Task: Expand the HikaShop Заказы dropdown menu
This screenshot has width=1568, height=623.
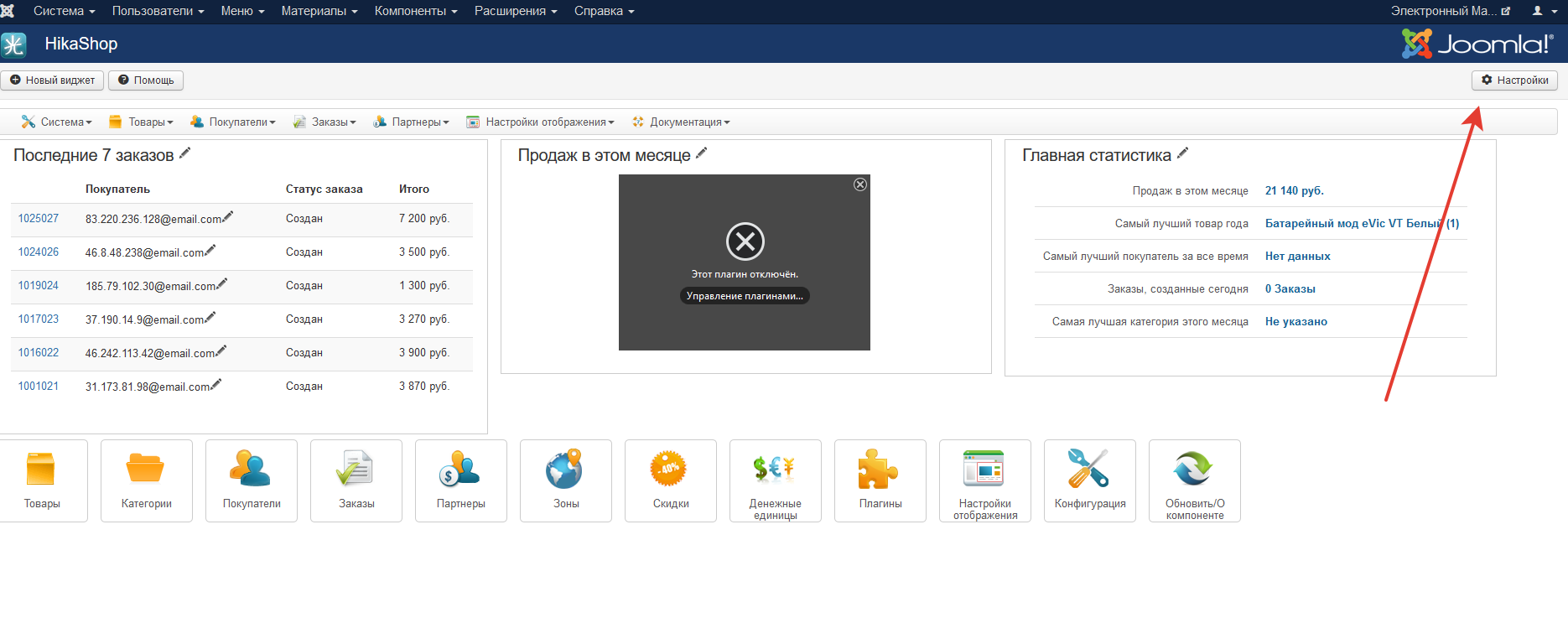Action: tap(325, 122)
